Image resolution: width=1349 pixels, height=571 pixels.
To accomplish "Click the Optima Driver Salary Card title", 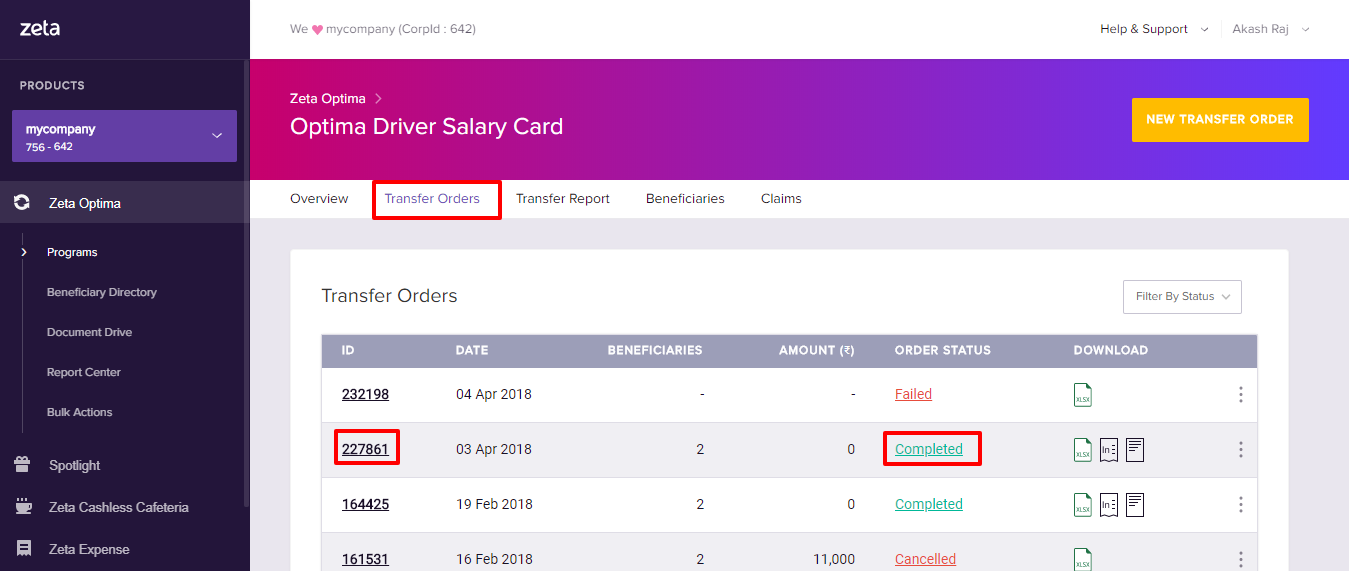I will tap(426, 127).
